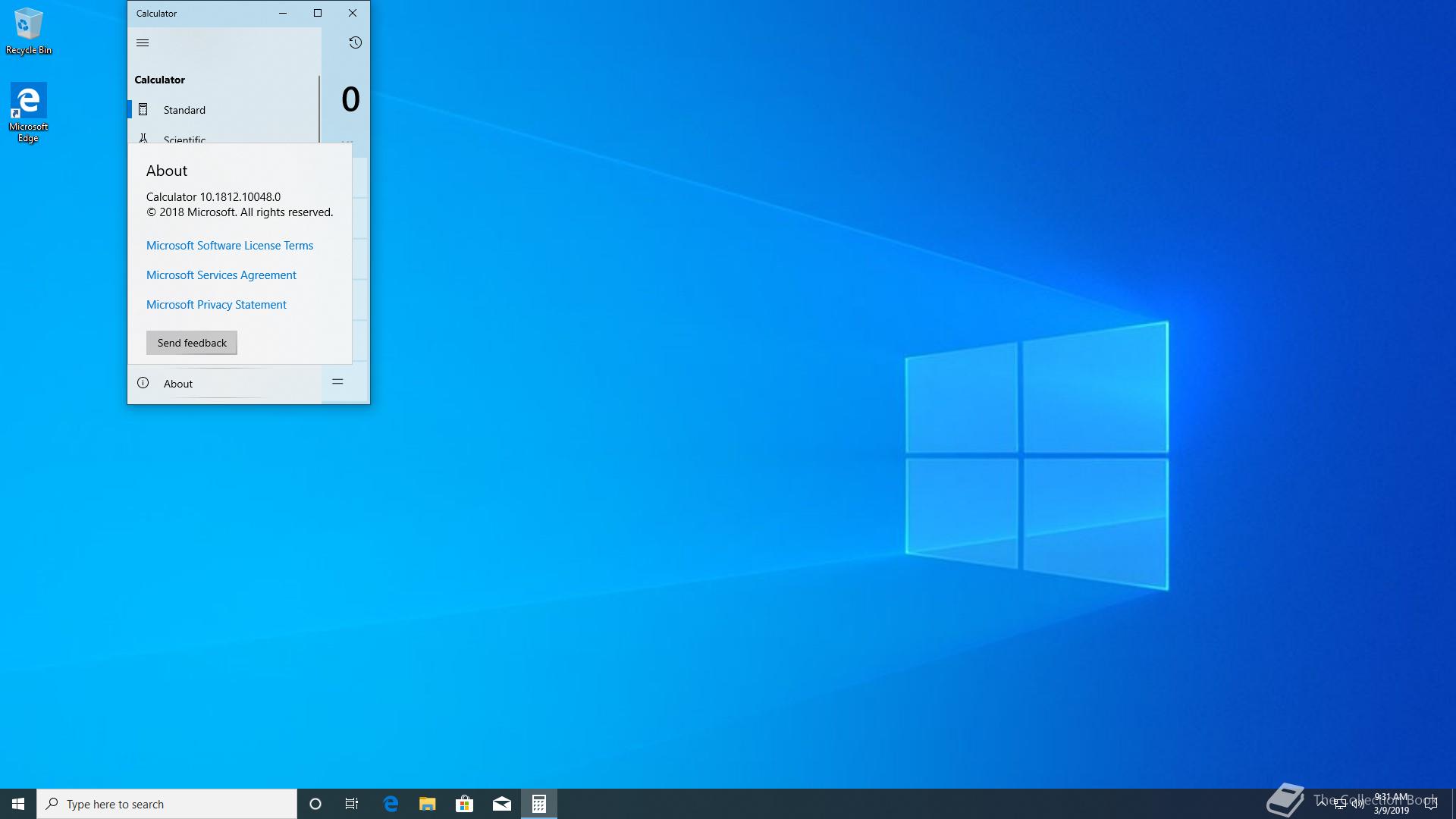Open Microsoft Store from the taskbar
Screen dimensions: 1456x819
tap(465, 804)
